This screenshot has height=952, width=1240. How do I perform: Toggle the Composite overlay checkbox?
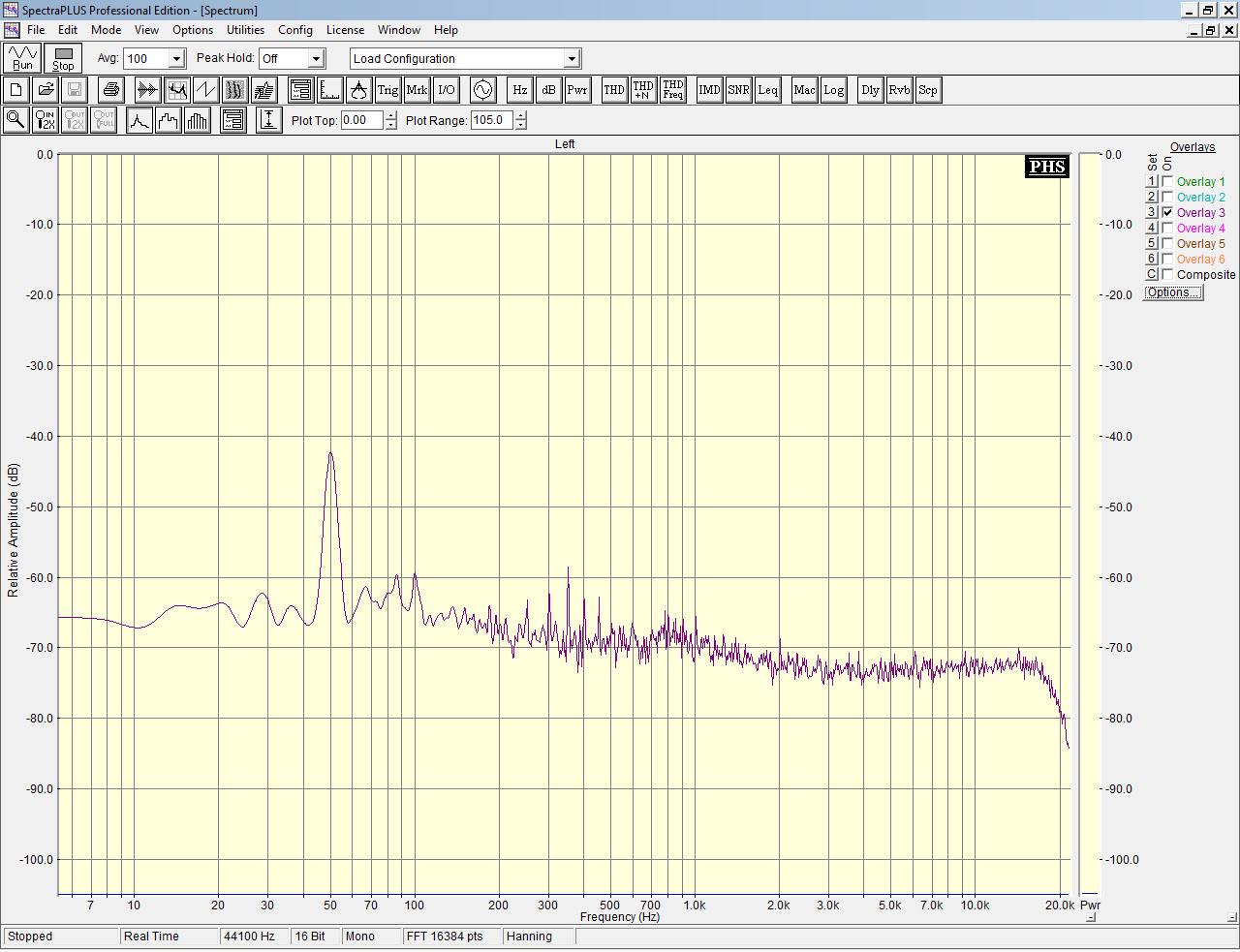click(1167, 274)
